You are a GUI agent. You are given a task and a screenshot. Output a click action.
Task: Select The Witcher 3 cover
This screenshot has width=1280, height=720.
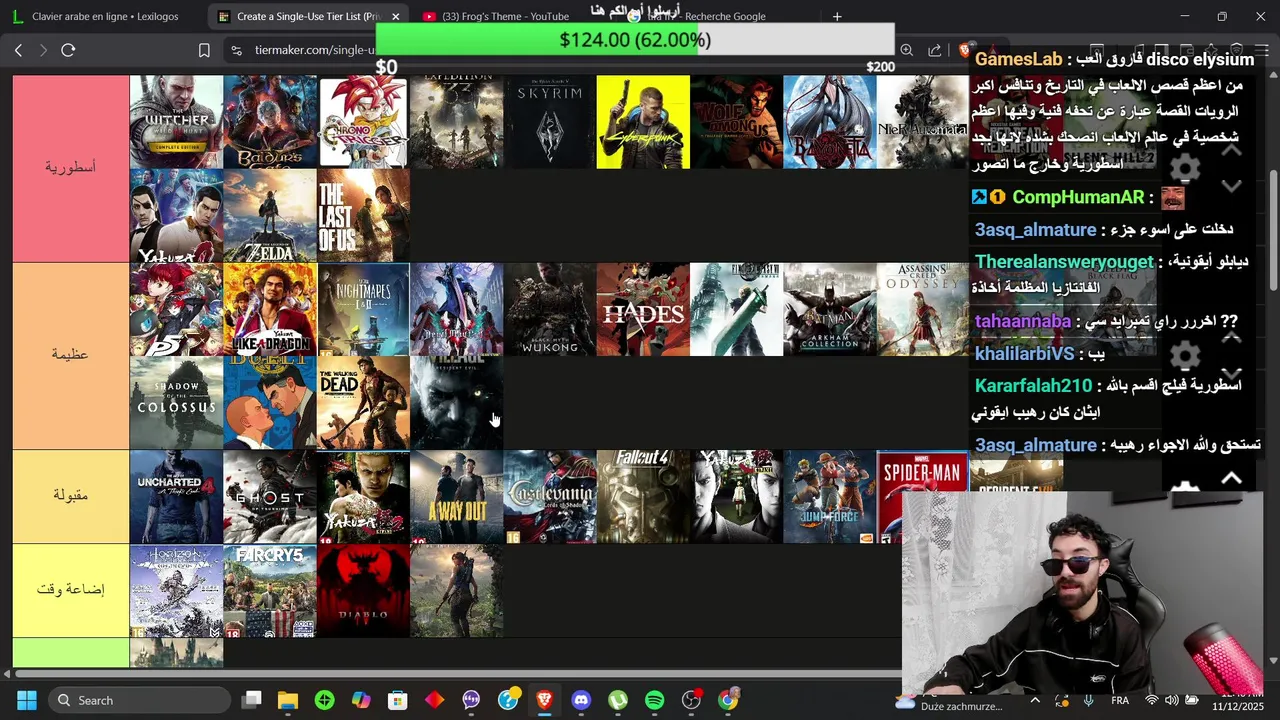pos(176,121)
